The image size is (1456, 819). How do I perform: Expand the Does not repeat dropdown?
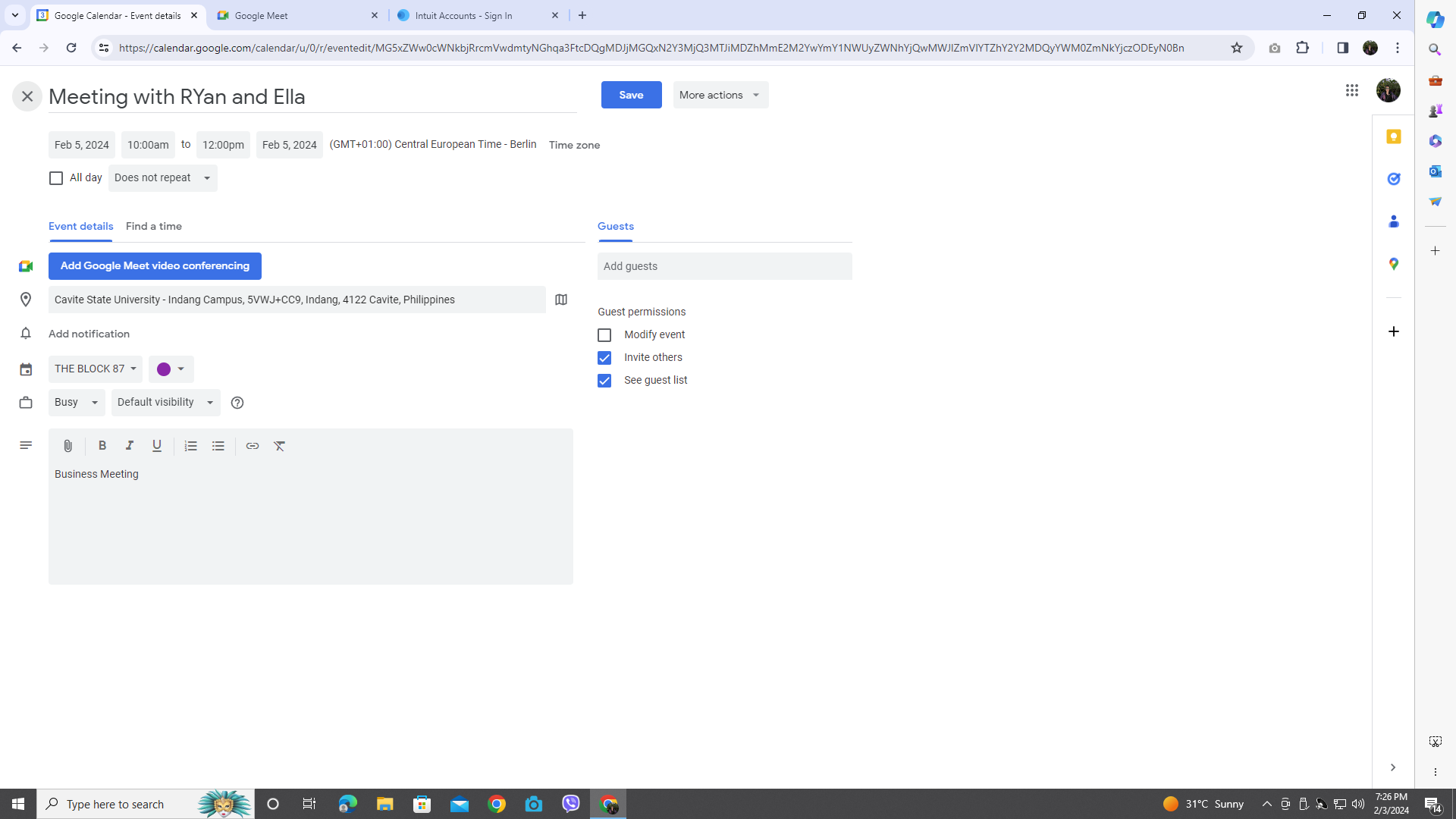(162, 178)
